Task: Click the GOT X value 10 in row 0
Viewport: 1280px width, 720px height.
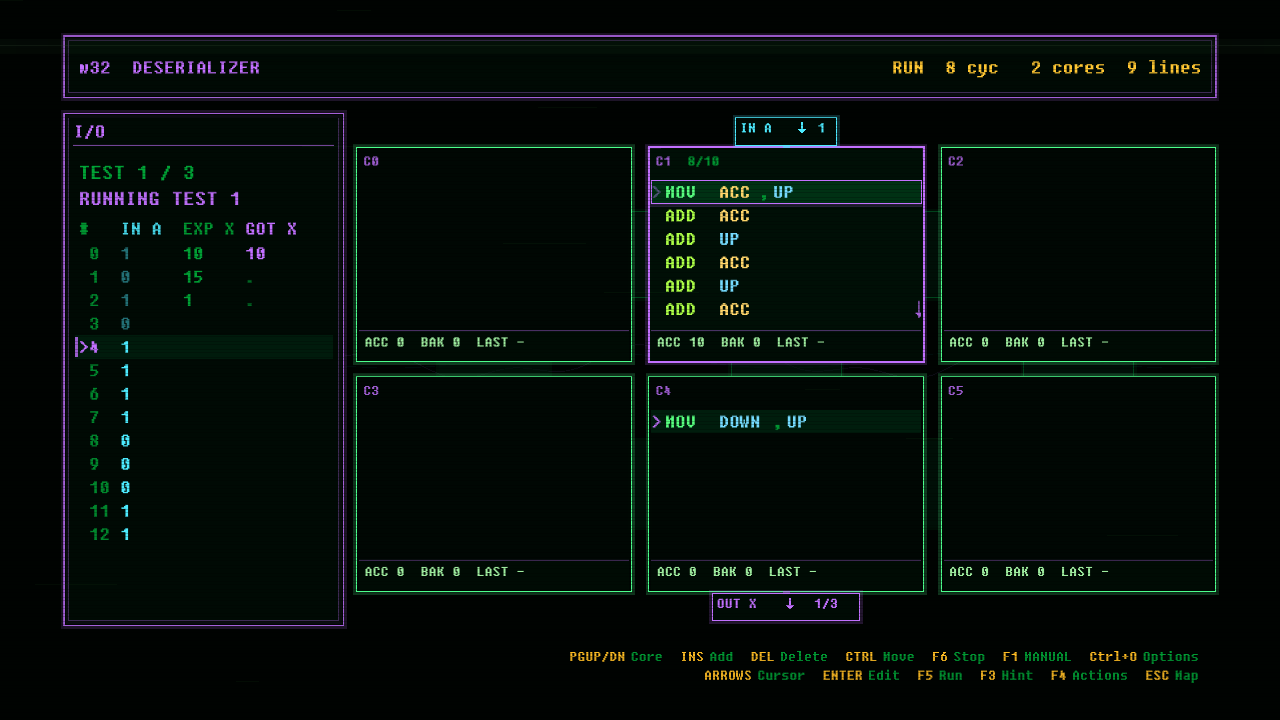Action: 256,254
